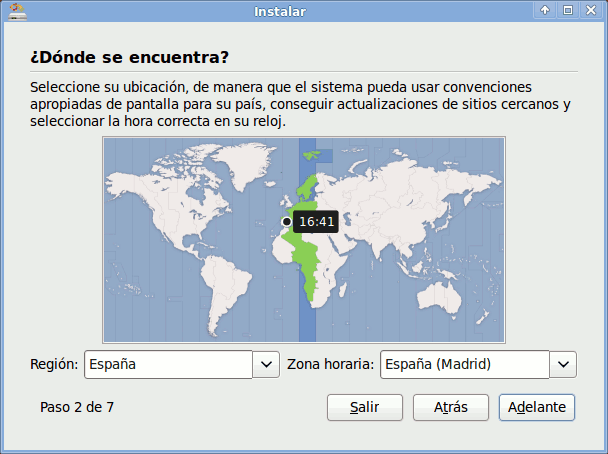This screenshot has height=454, width=608.
Task: Select Australia on the world map
Action: click(x=439, y=298)
